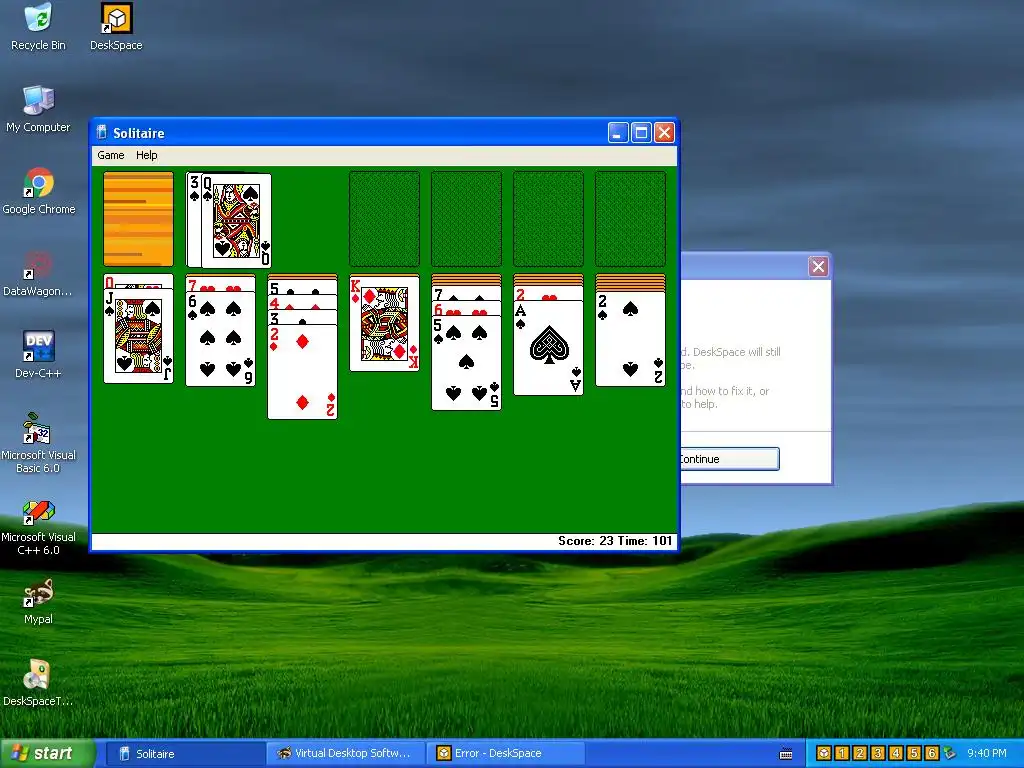Close the DeskSpace error dialog
Viewport: 1024px width, 768px height.
coord(818,266)
